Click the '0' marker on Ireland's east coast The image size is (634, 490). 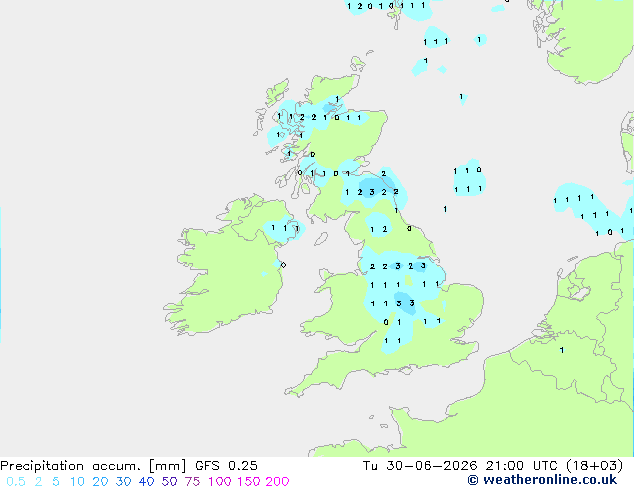point(283,265)
